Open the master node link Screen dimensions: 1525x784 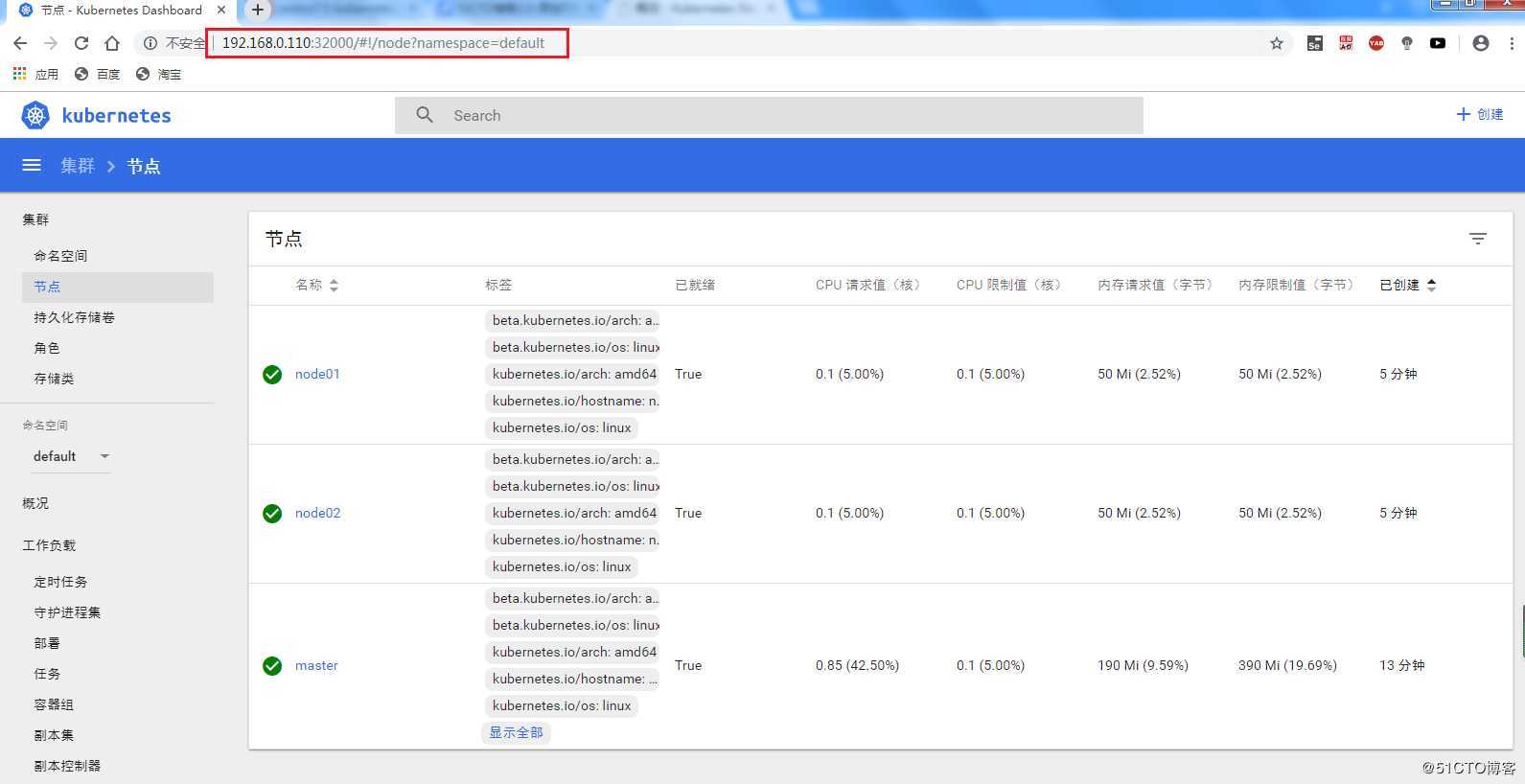316,665
